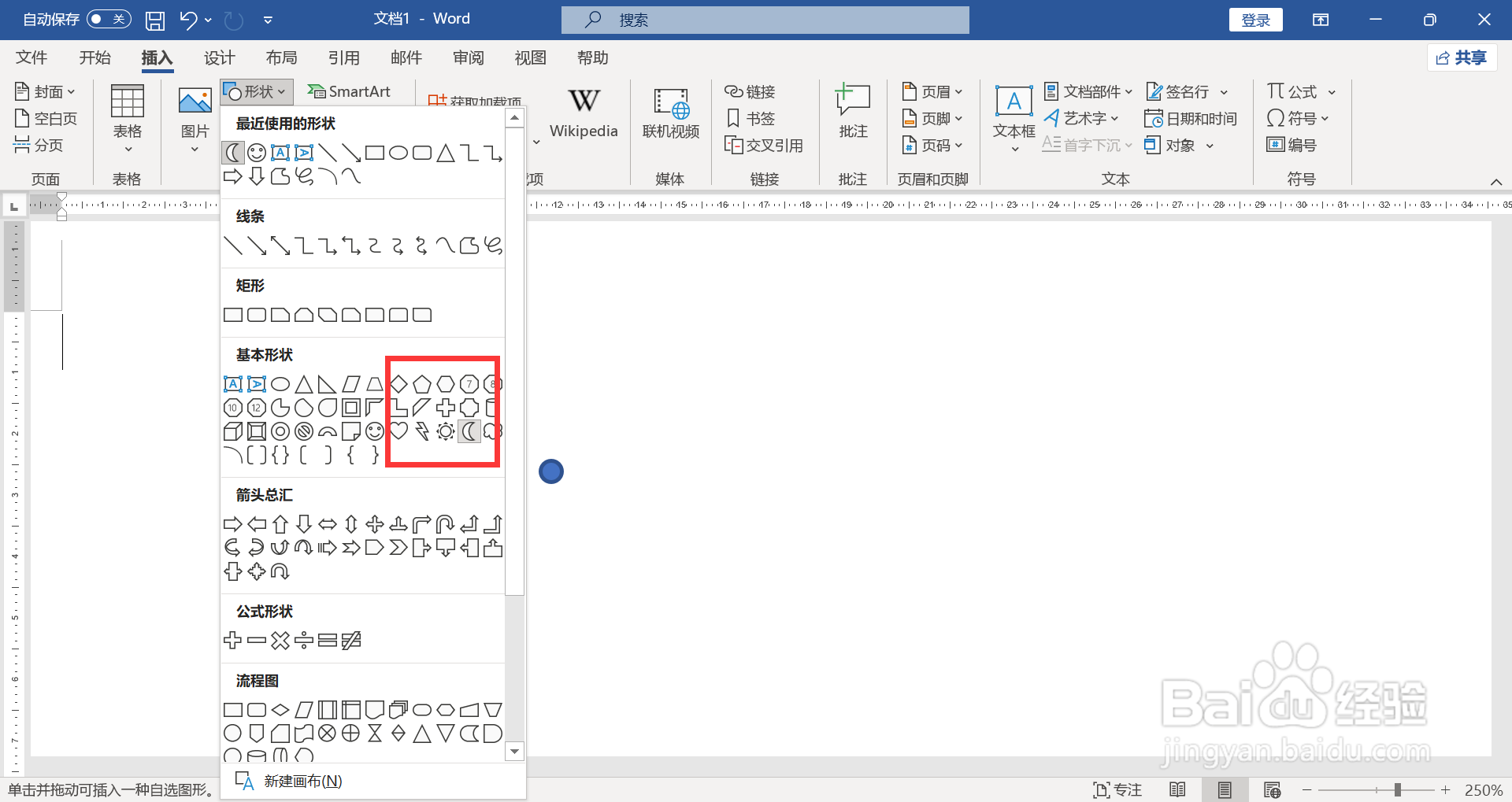Screen dimensions: 1512x802
Task: Choose the cube shape in Basic Shapes
Action: (x=233, y=431)
